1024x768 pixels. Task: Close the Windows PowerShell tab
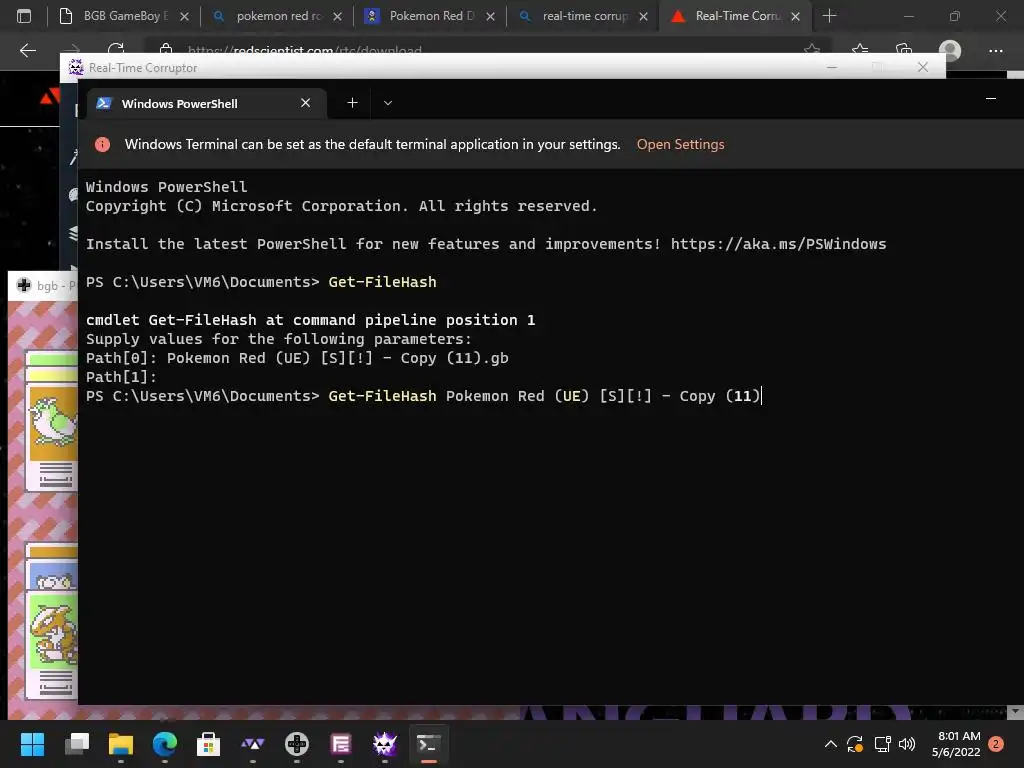(x=305, y=103)
